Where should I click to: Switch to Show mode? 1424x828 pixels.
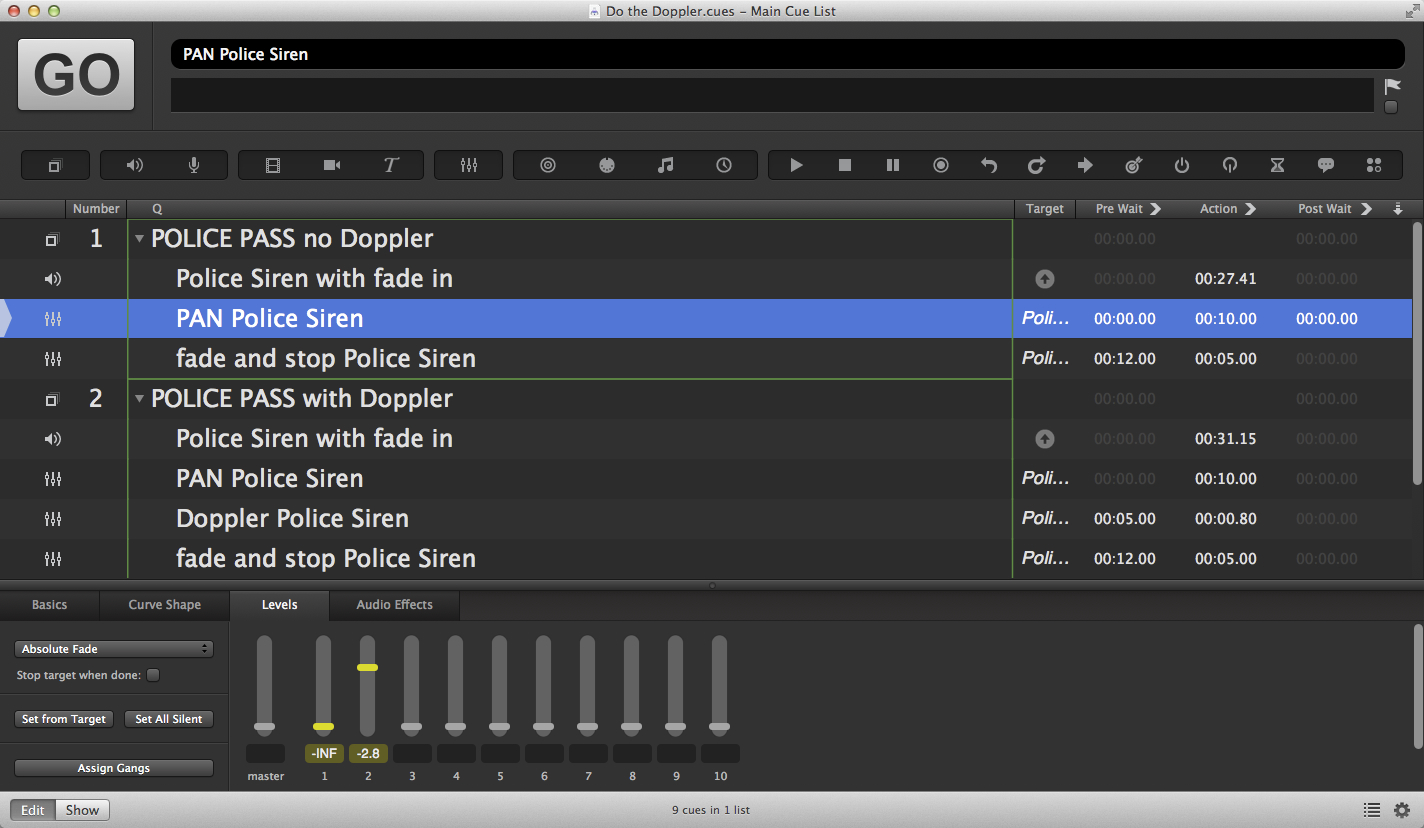pyautogui.click(x=82, y=810)
